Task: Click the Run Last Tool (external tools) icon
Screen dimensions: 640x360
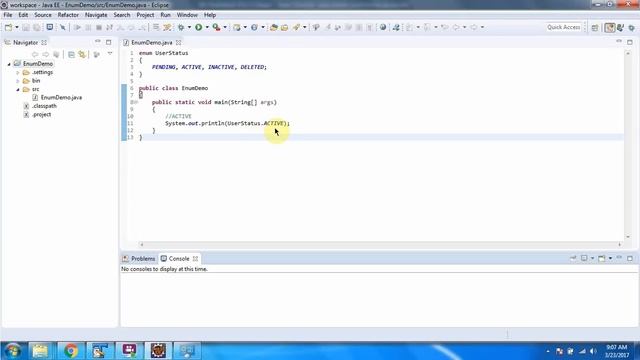Action: click(216, 27)
